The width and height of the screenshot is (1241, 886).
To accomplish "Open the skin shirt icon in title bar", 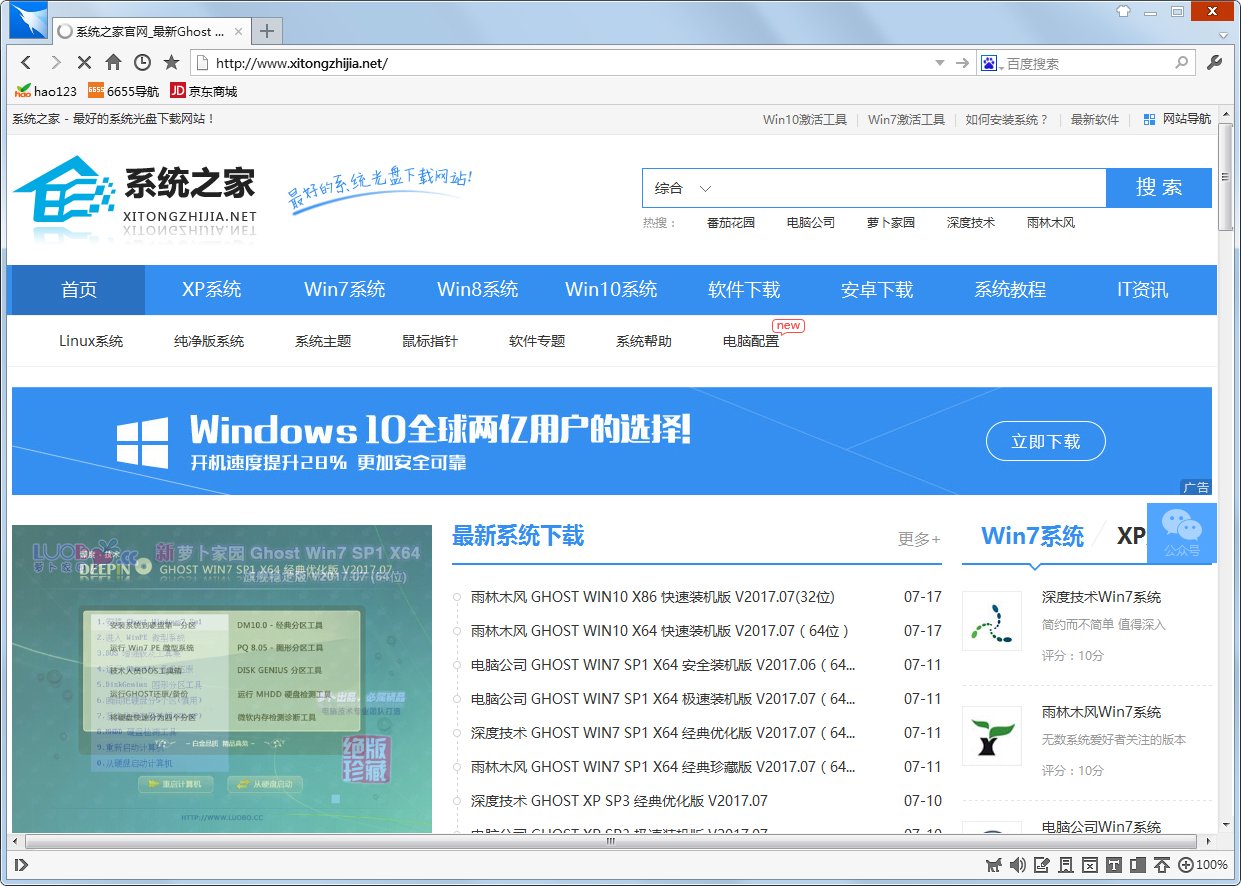I will pos(1122,12).
